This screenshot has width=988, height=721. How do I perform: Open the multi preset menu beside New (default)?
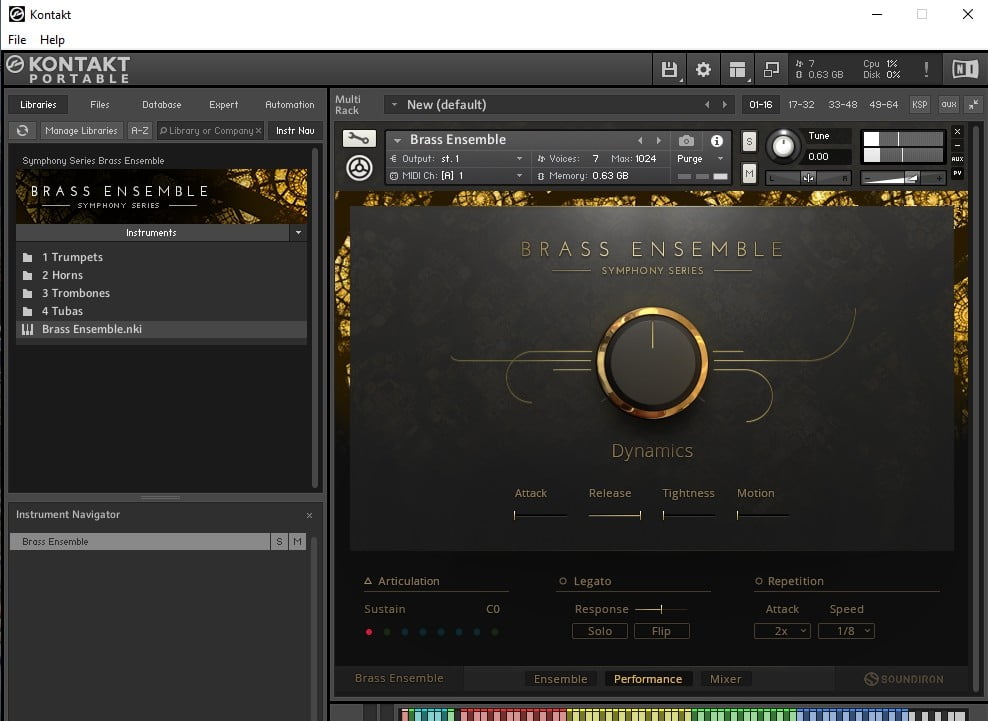click(394, 105)
